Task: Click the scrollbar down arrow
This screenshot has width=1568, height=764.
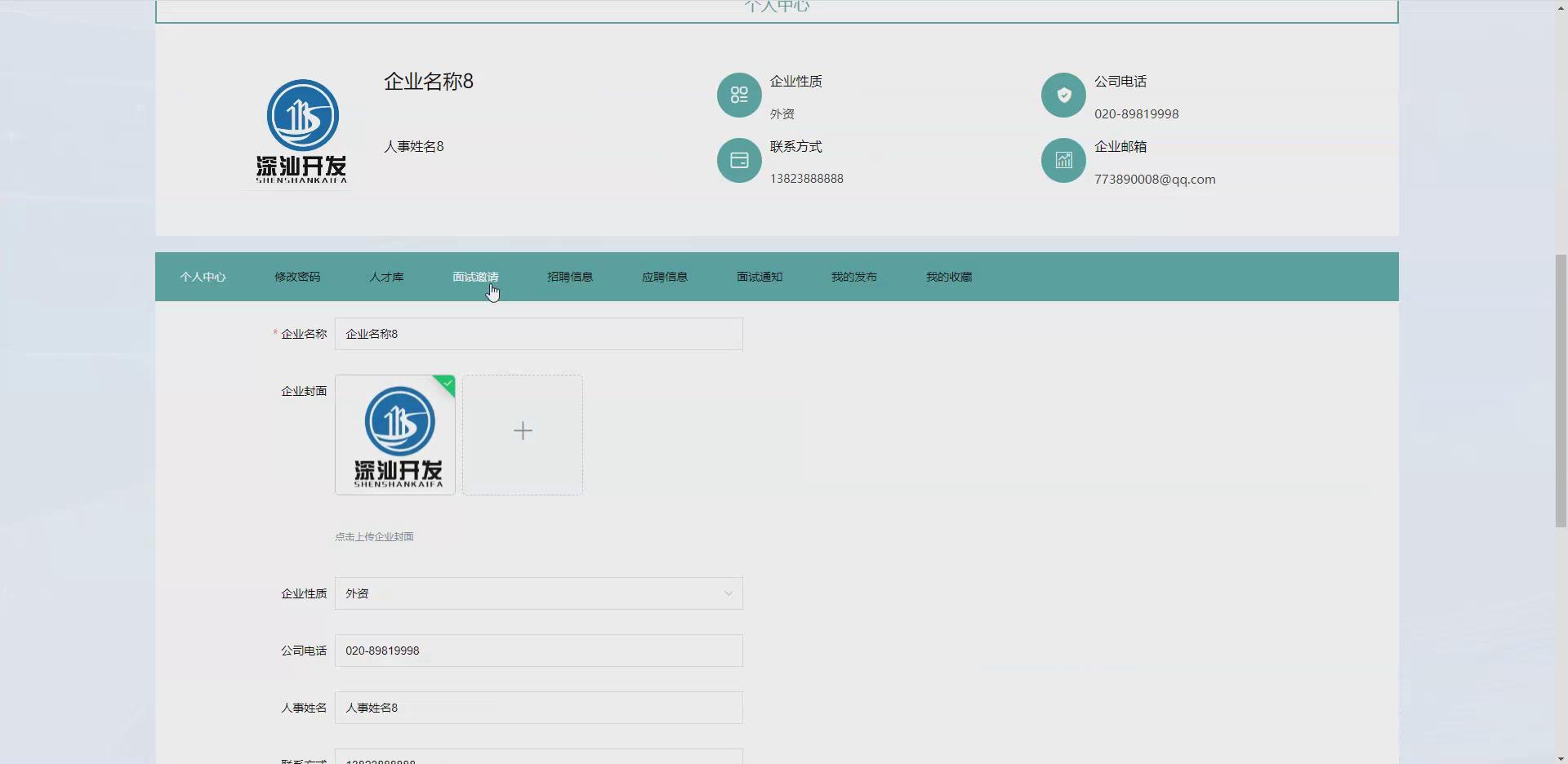Action: tap(1561, 757)
